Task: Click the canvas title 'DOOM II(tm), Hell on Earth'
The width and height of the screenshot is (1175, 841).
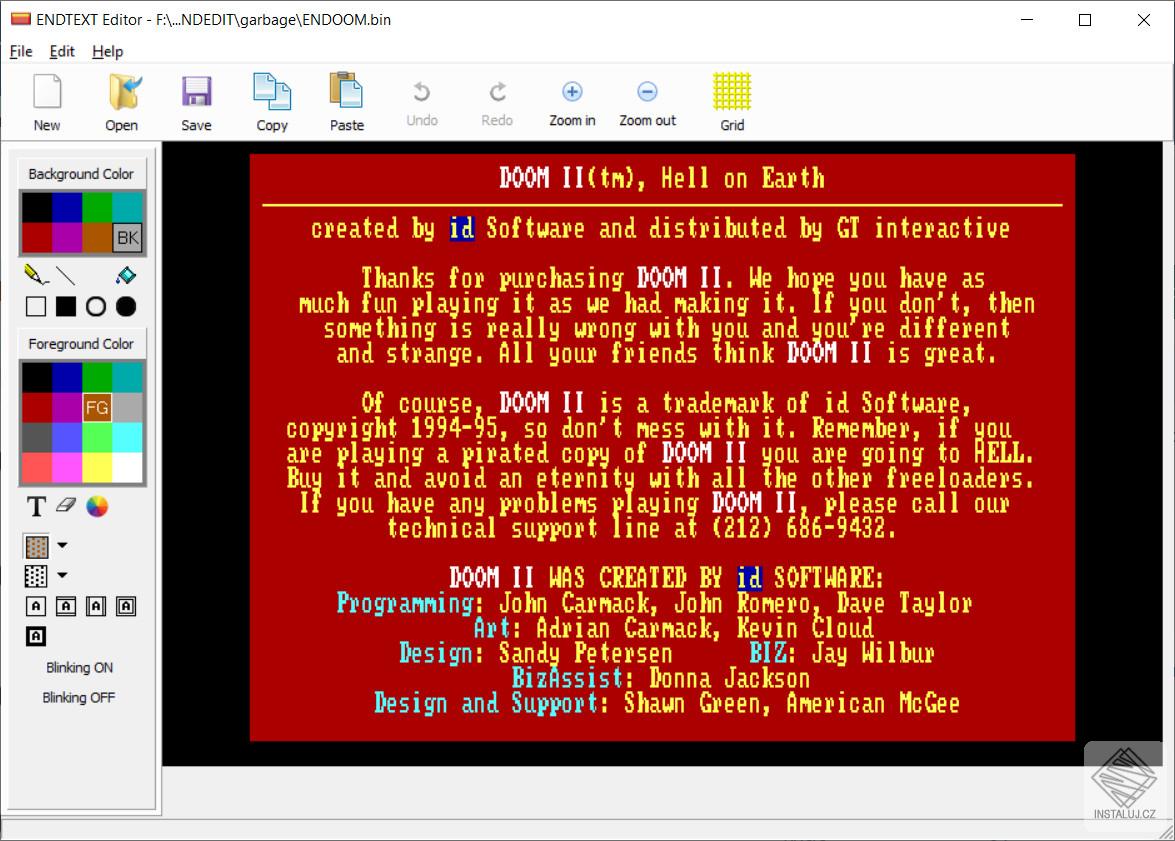Action: (x=662, y=178)
